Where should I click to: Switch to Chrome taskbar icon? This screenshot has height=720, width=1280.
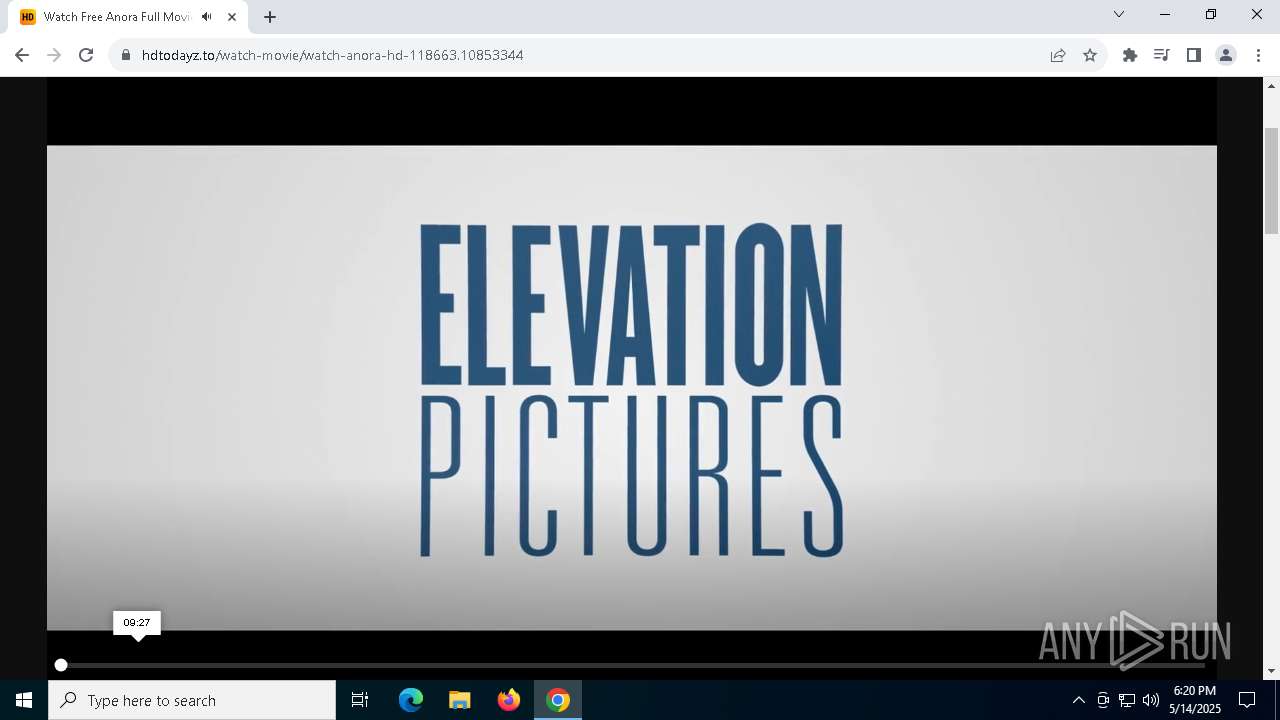(x=558, y=700)
